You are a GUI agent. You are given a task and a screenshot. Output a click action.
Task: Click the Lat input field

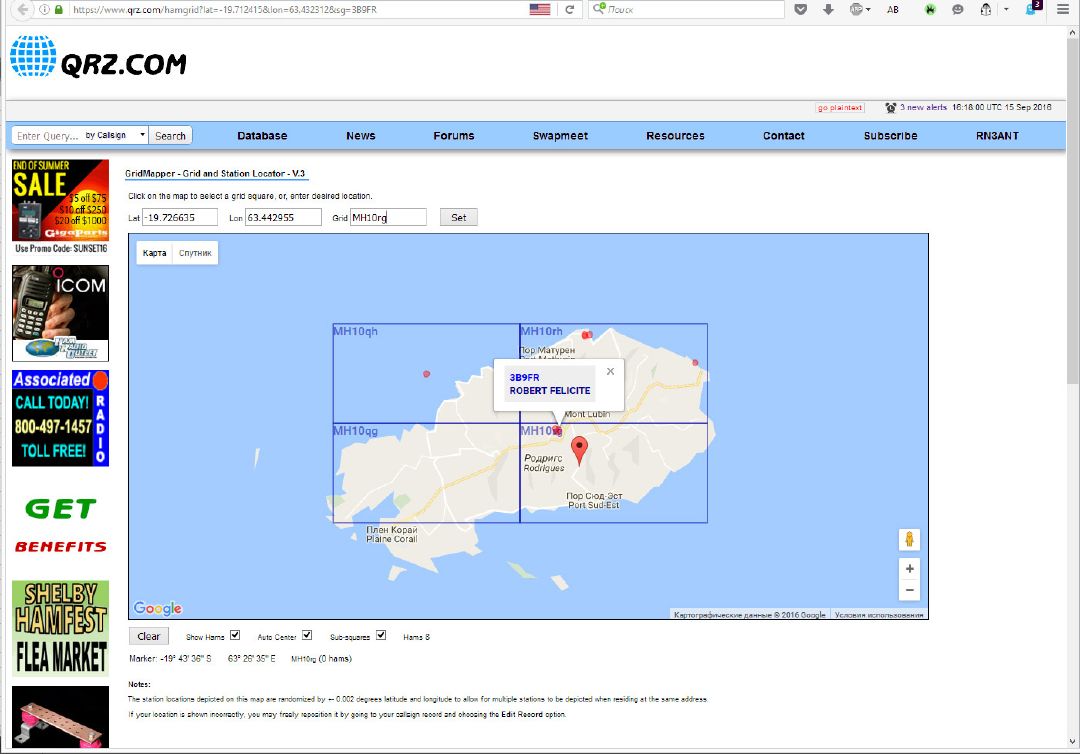click(180, 218)
